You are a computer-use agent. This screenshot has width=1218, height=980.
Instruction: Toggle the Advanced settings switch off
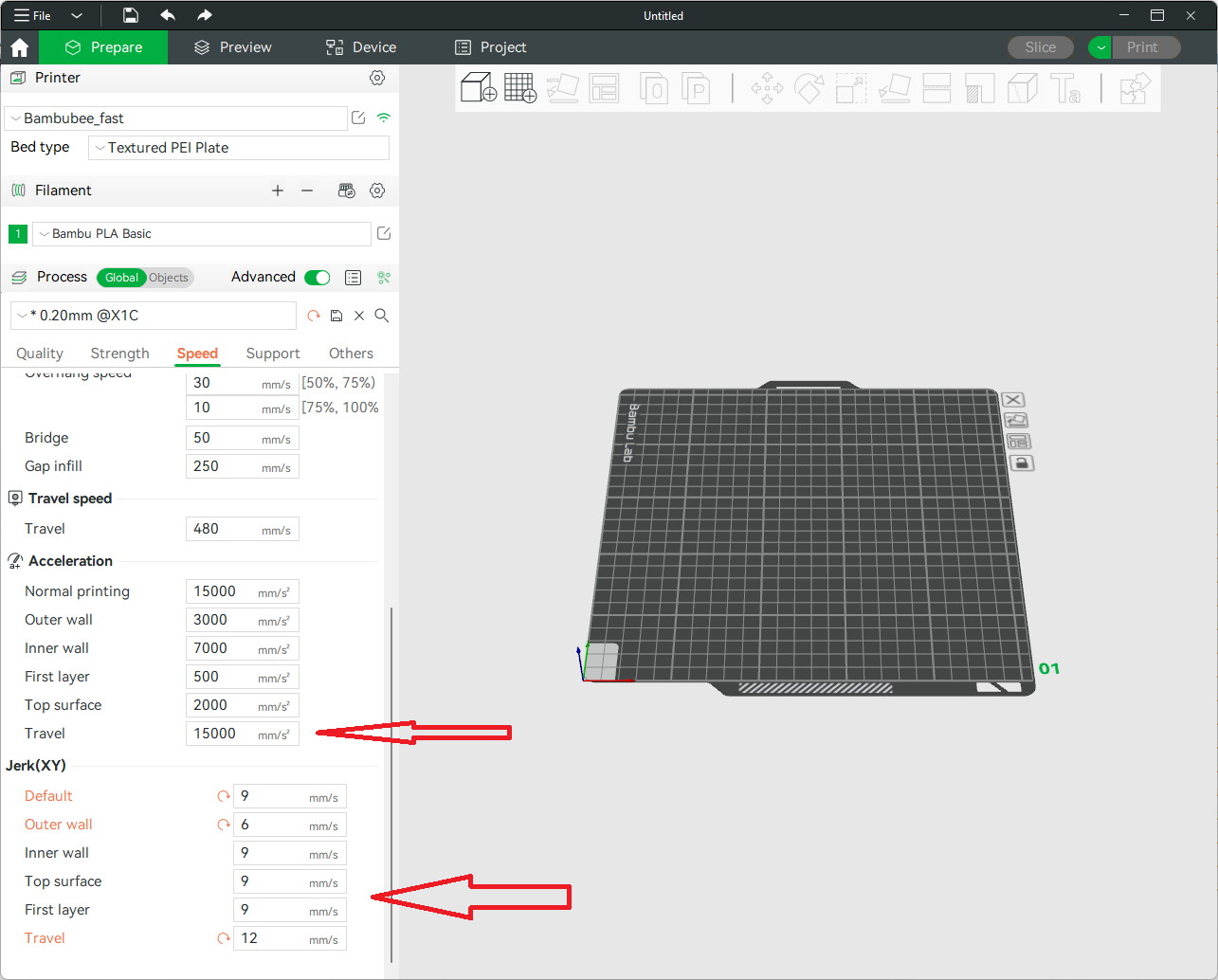(x=318, y=278)
